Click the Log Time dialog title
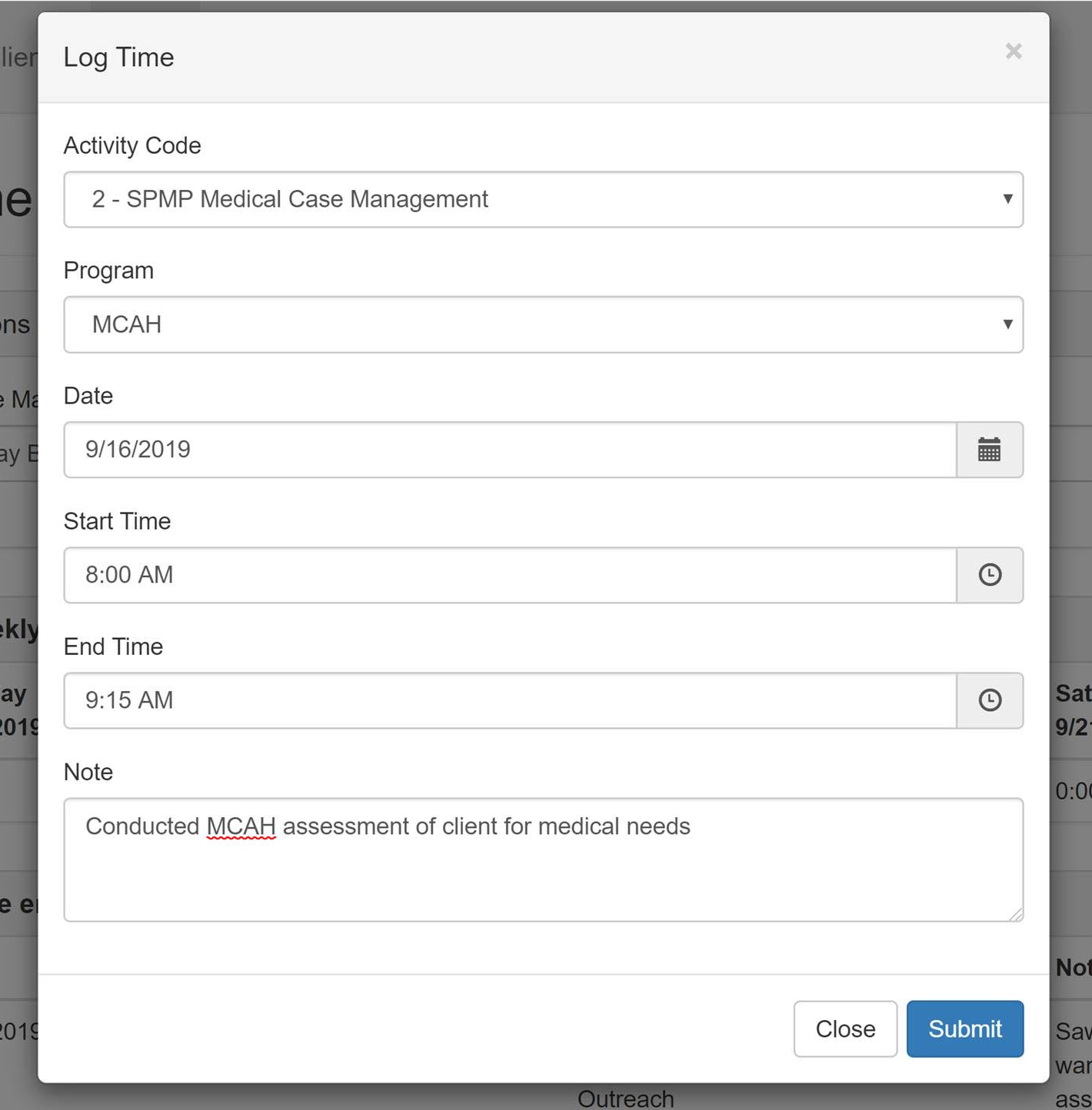 point(118,57)
